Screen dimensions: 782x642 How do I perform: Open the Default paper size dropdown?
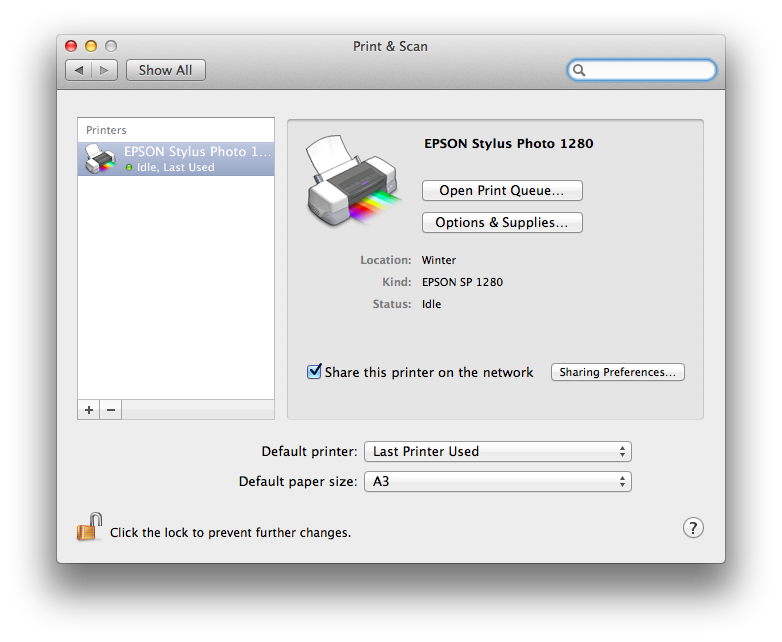pyautogui.click(x=498, y=481)
